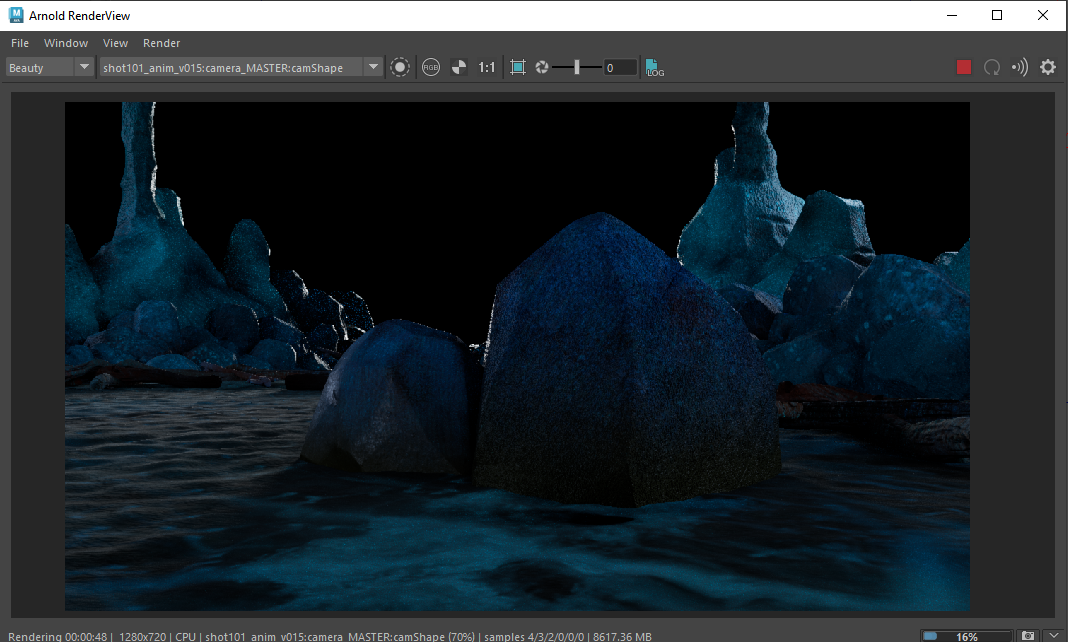Maximize the Arnold RenderView window
Image resolution: width=1068 pixels, height=642 pixels.
tap(996, 15)
